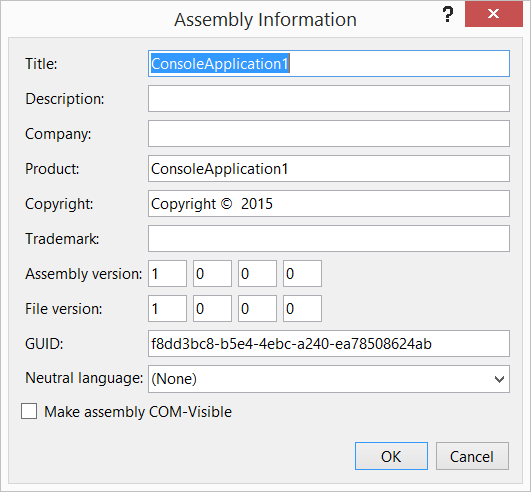Select Assembly version build number box
Viewport: 531px width, 492px height.
(x=257, y=274)
